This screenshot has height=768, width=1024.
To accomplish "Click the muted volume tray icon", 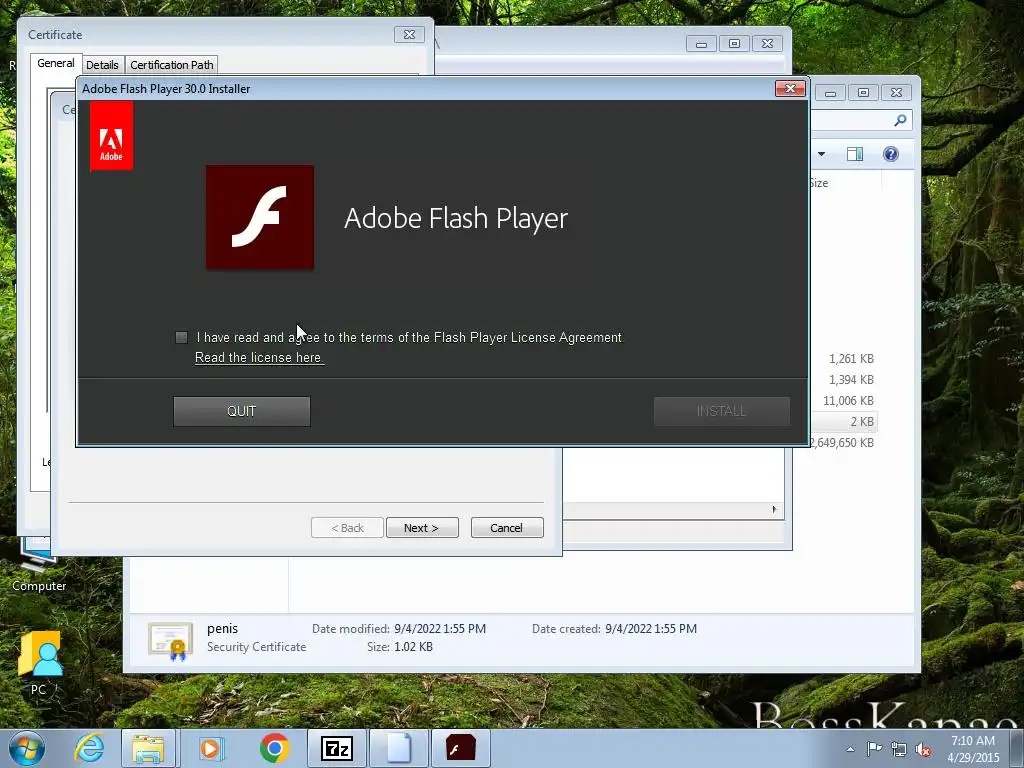I will click(x=923, y=749).
